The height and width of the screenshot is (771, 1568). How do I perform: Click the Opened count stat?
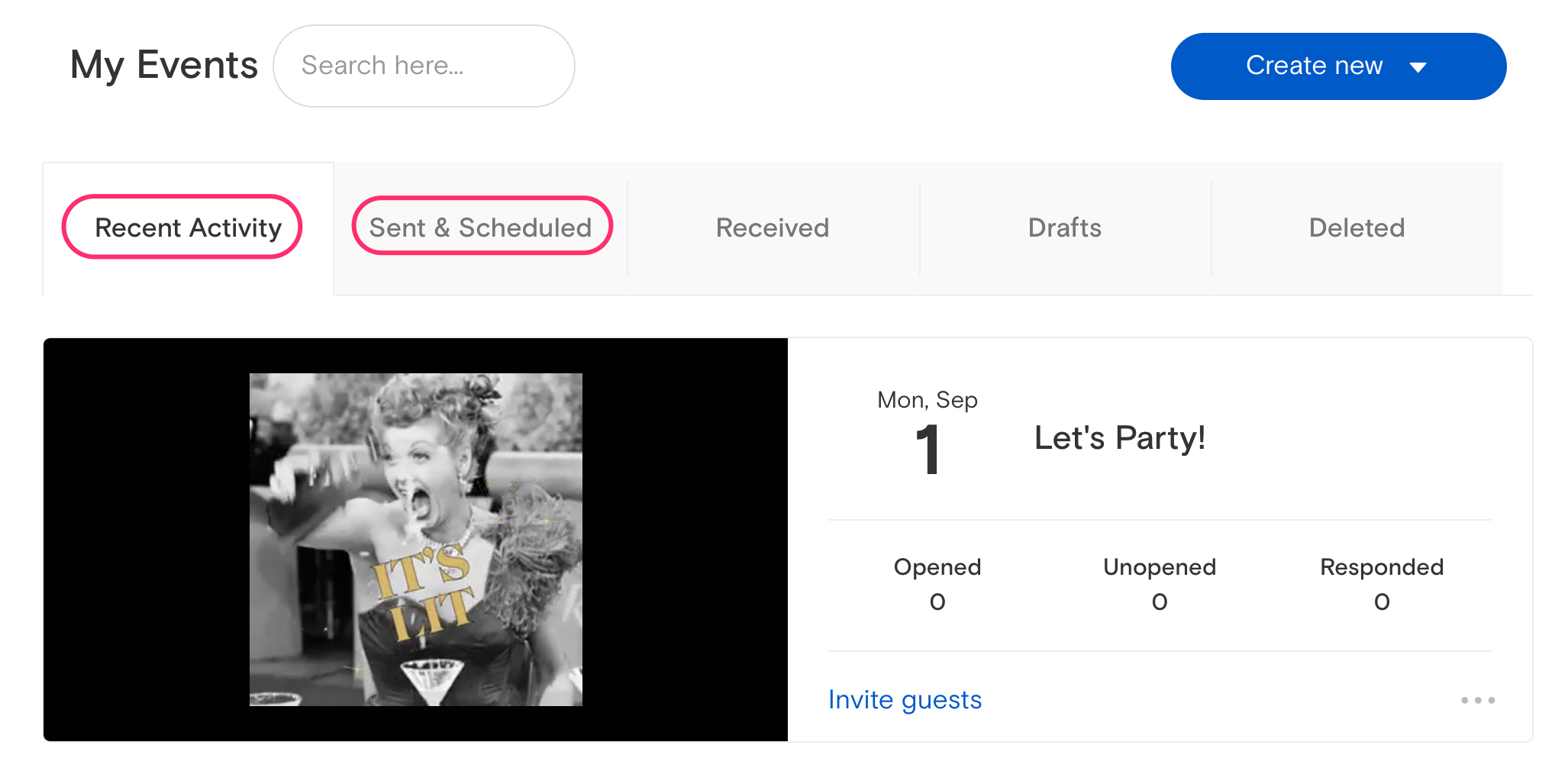[937, 584]
